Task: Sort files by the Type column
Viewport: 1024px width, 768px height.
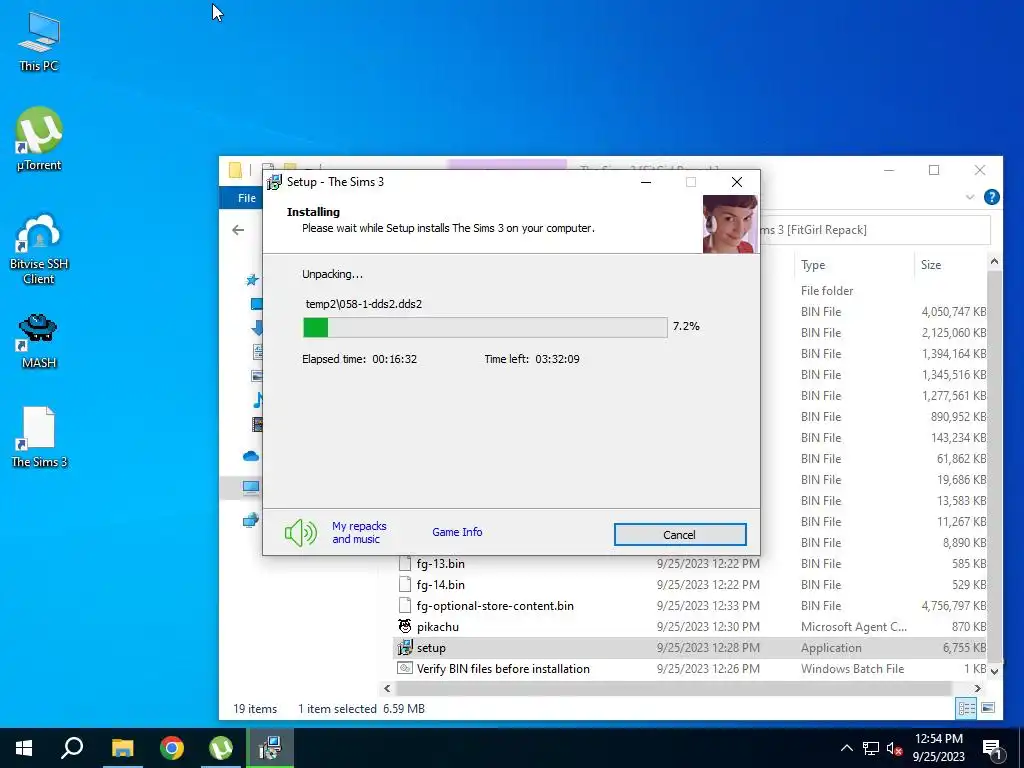Action: click(813, 264)
